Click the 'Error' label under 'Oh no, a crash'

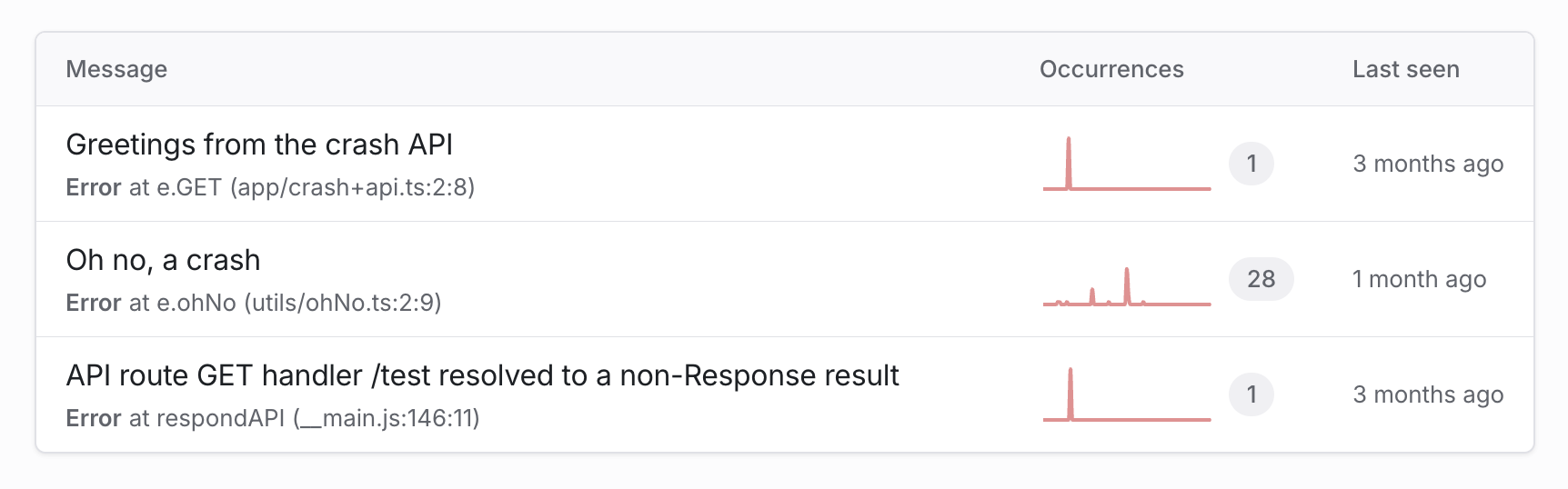tap(94, 303)
